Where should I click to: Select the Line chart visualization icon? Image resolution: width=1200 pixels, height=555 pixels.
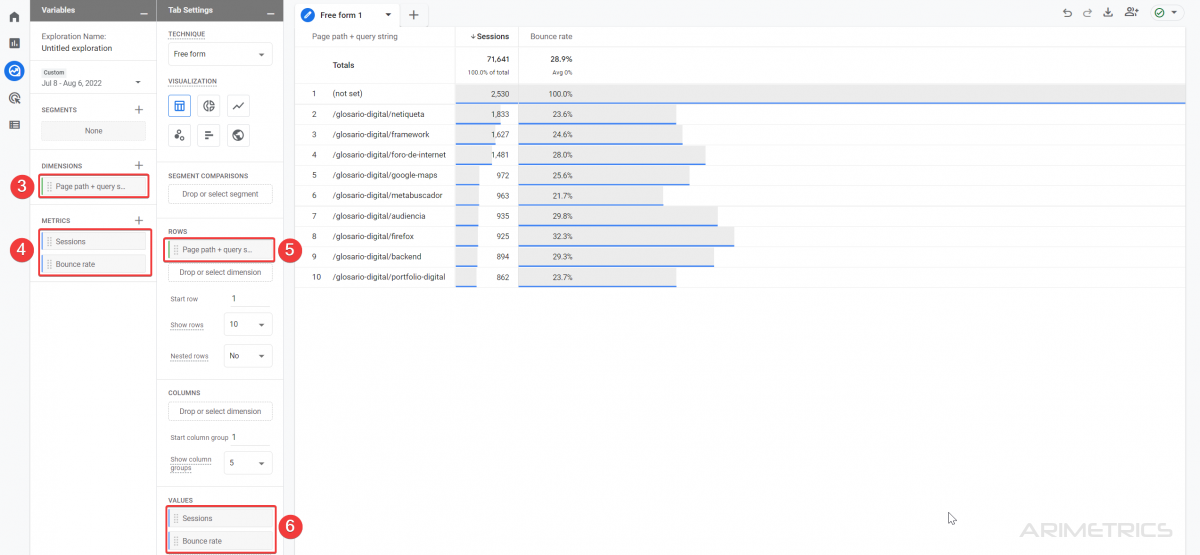[238, 106]
